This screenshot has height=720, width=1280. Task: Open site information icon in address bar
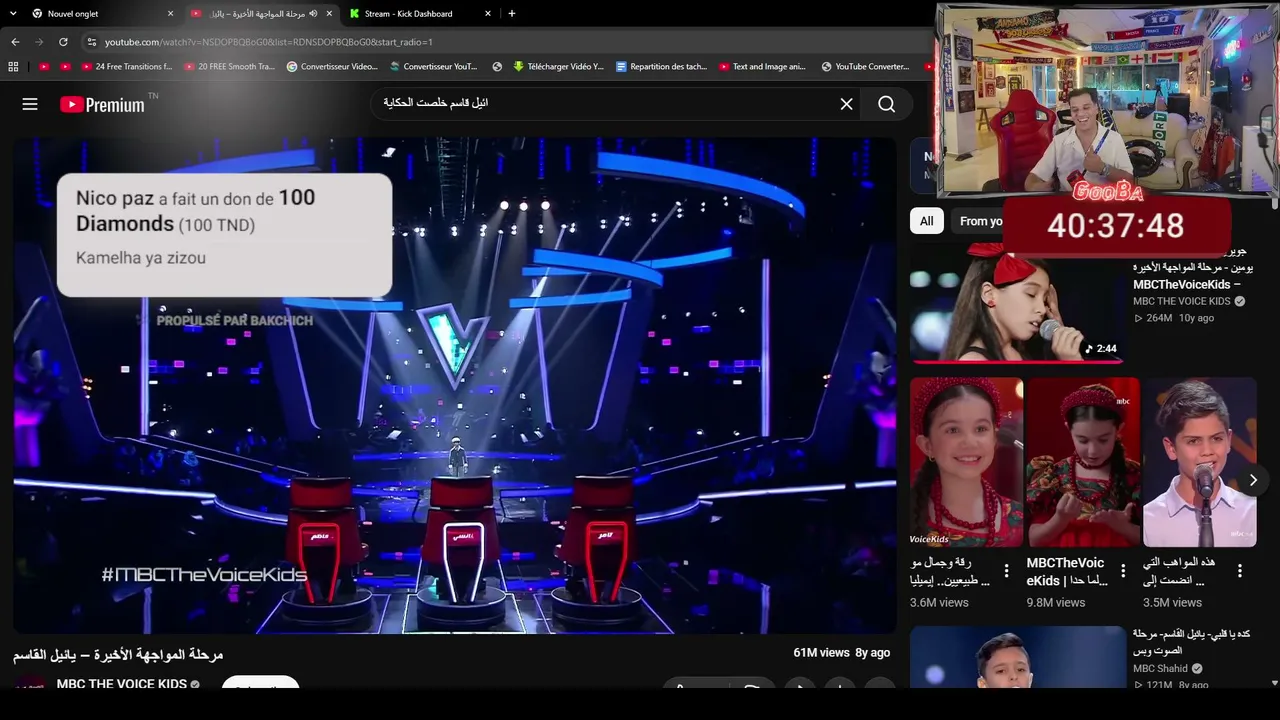pyautogui.click(x=92, y=42)
